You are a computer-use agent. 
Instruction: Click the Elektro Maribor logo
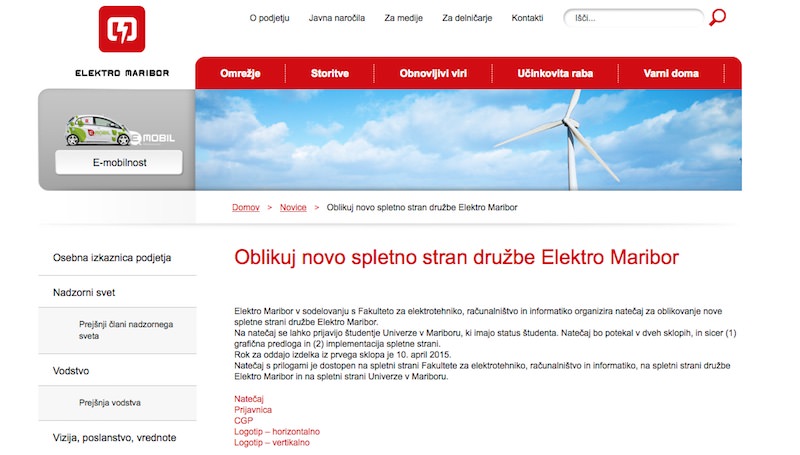(x=121, y=31)
